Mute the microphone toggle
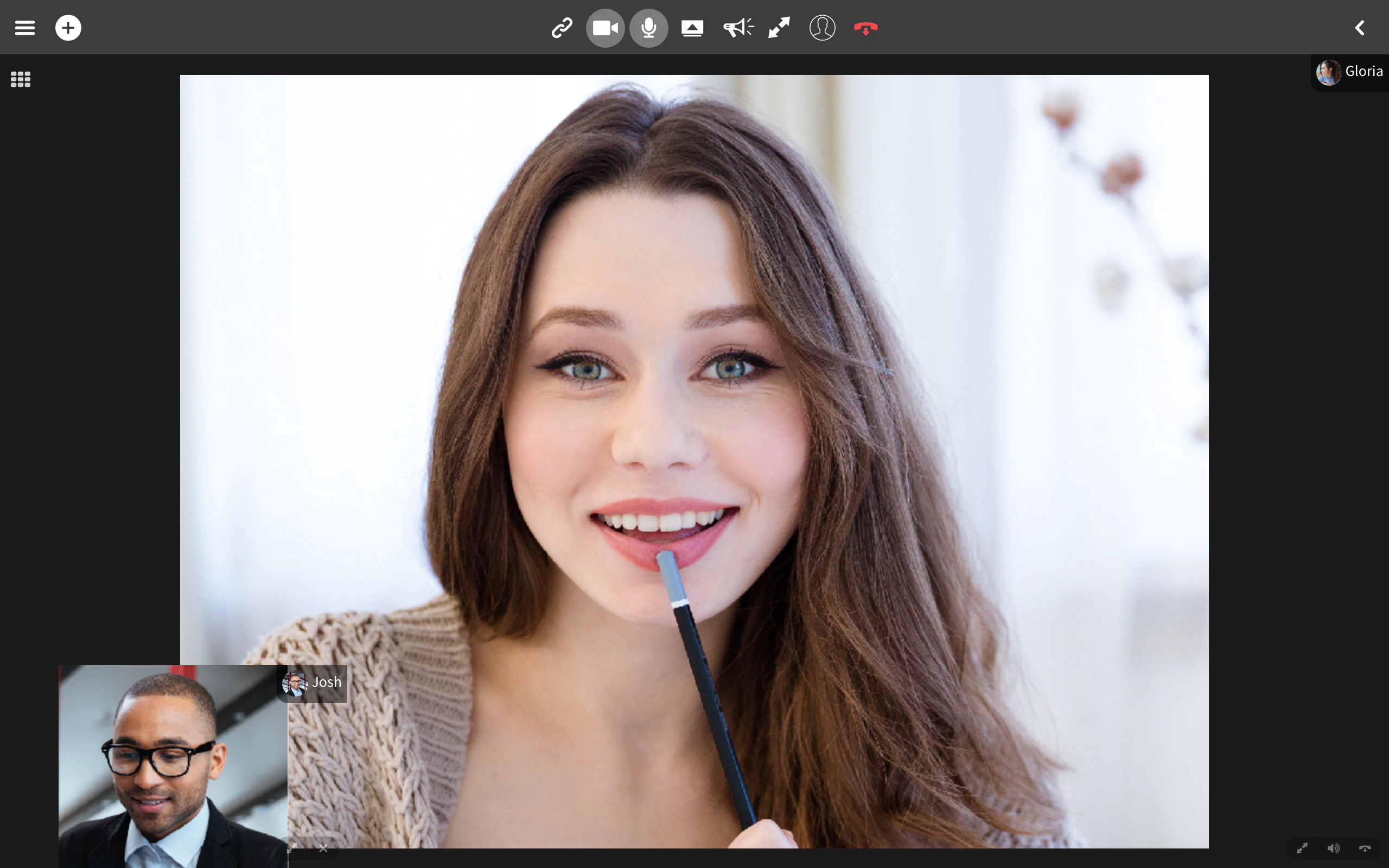 (x=648, y=28)
